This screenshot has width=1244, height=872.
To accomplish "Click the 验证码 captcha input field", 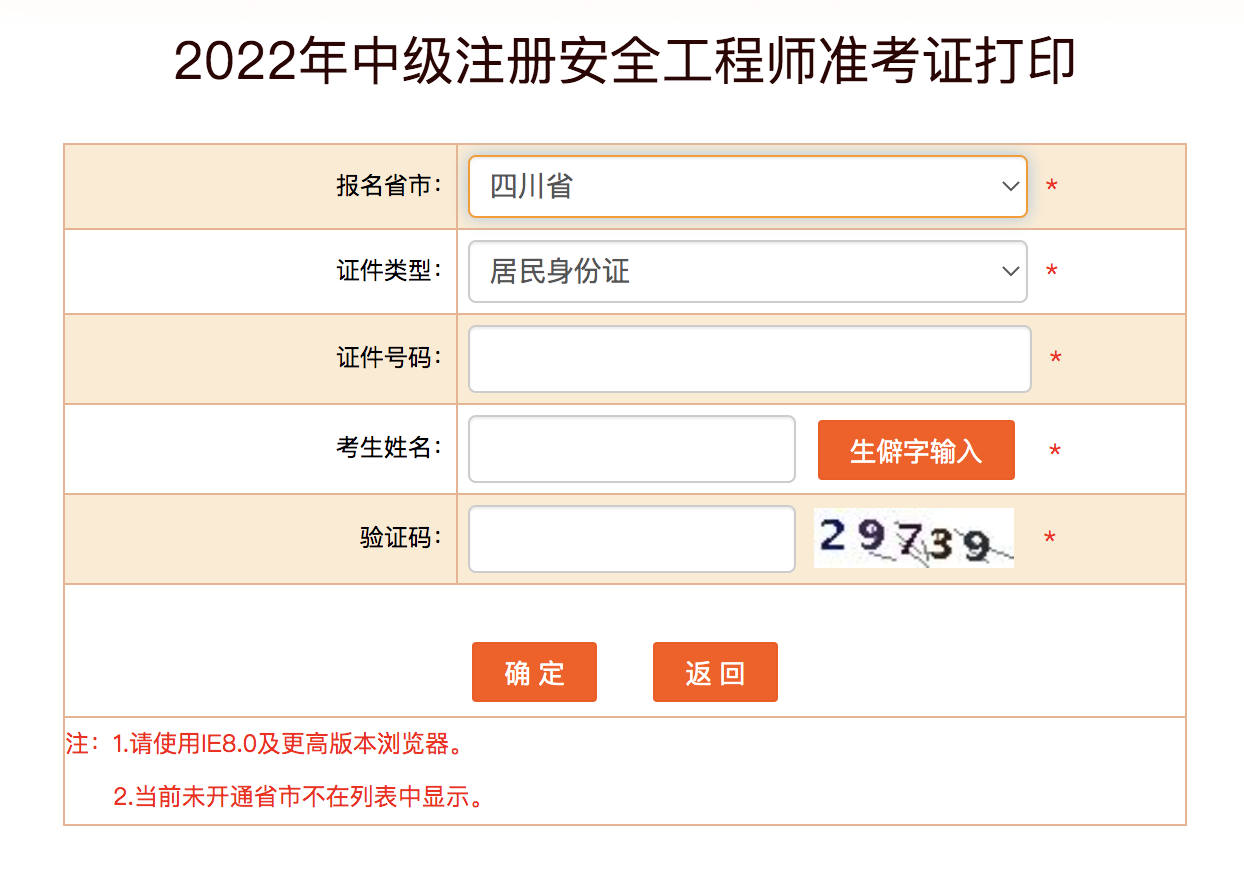I will click(630, 538).
